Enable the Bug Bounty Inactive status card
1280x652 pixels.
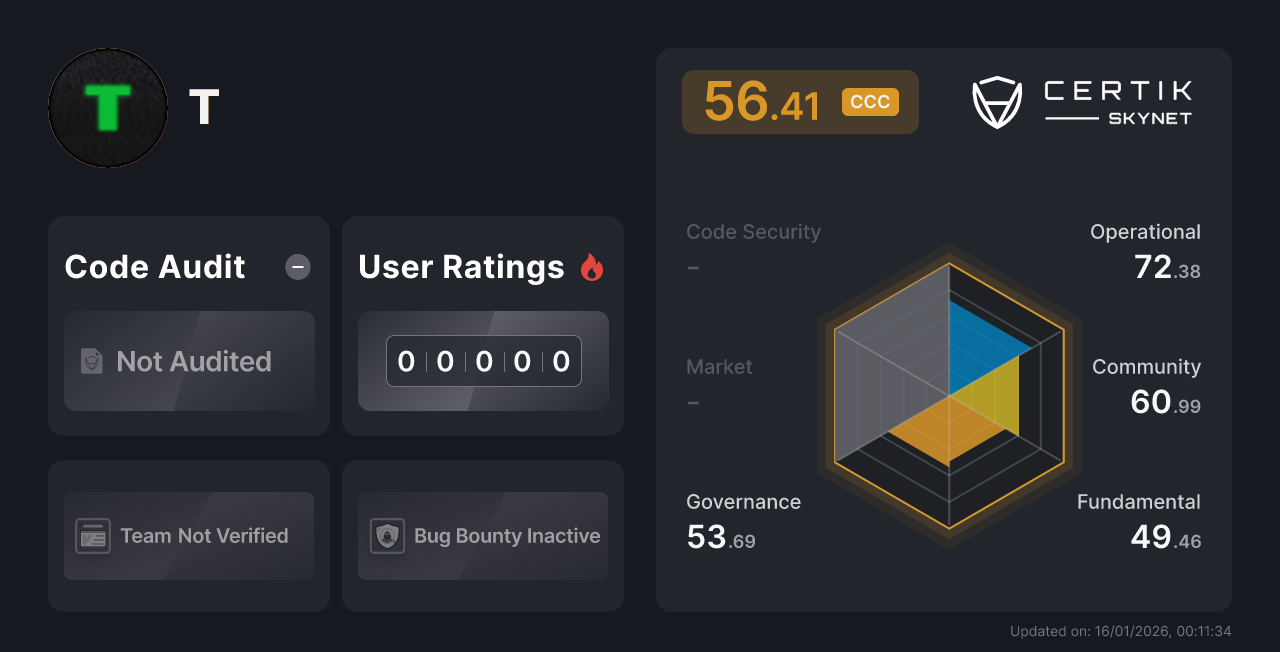click(482, 536)
